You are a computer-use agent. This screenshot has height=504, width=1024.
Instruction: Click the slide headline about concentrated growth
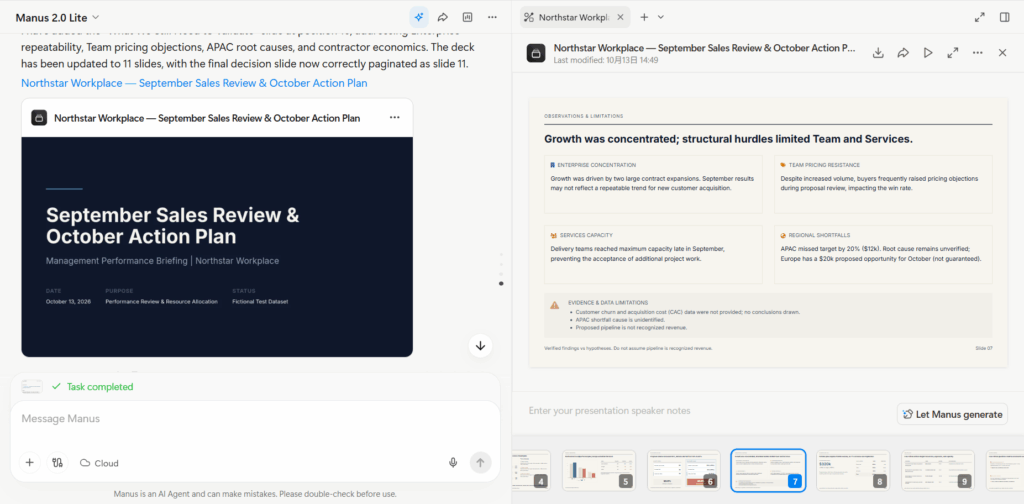[728, 139]
